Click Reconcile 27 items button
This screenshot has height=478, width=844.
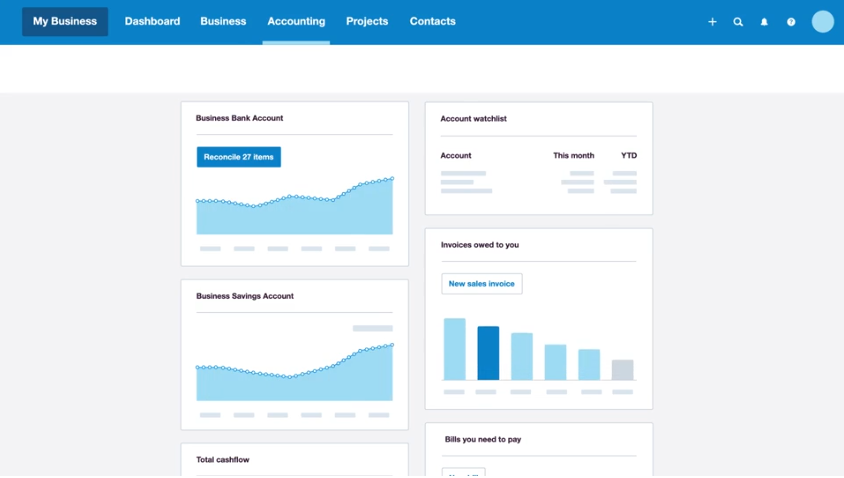point(238,157)
